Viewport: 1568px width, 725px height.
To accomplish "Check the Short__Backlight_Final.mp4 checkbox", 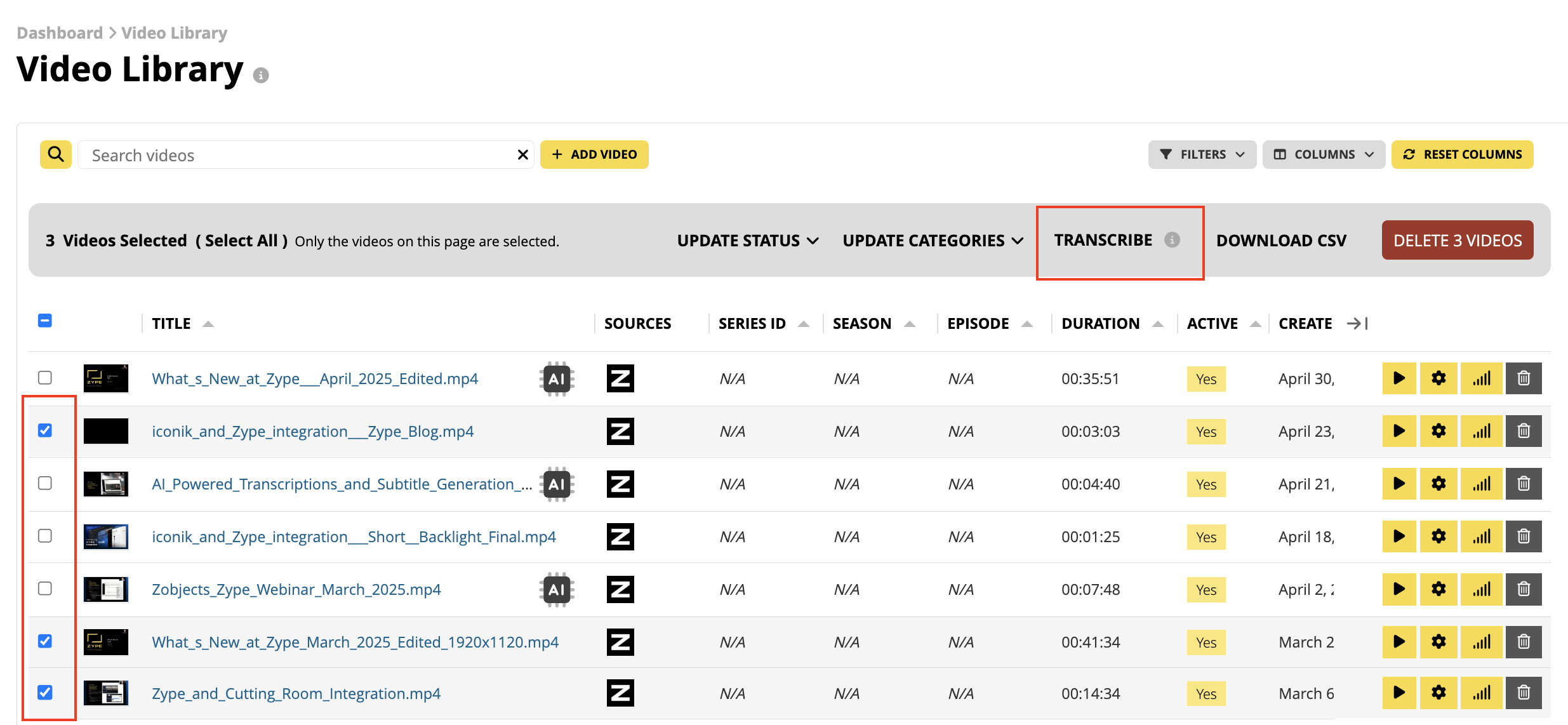I will [45, 536].
